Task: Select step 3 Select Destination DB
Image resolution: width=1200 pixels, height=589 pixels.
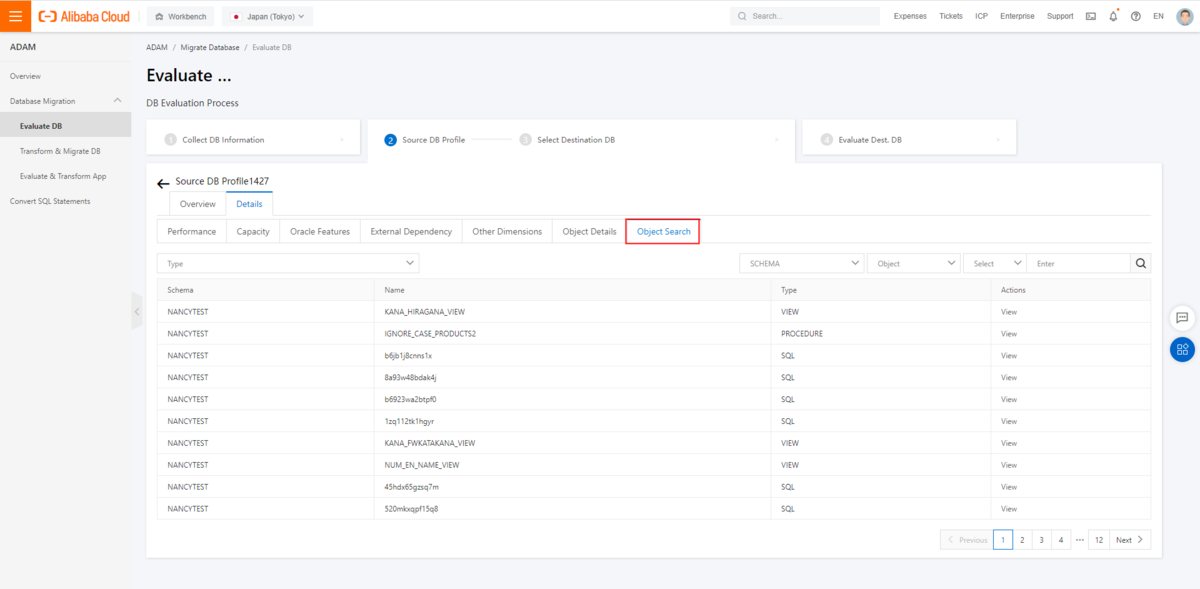Action: [567, 140]
